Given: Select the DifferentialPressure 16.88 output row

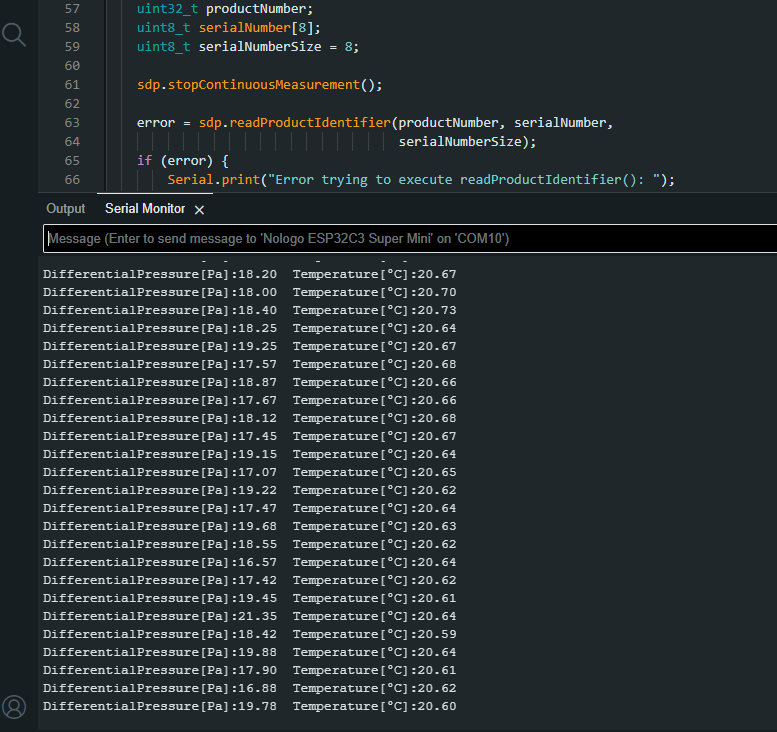Looking at the screenshot, I should [249, 688].
